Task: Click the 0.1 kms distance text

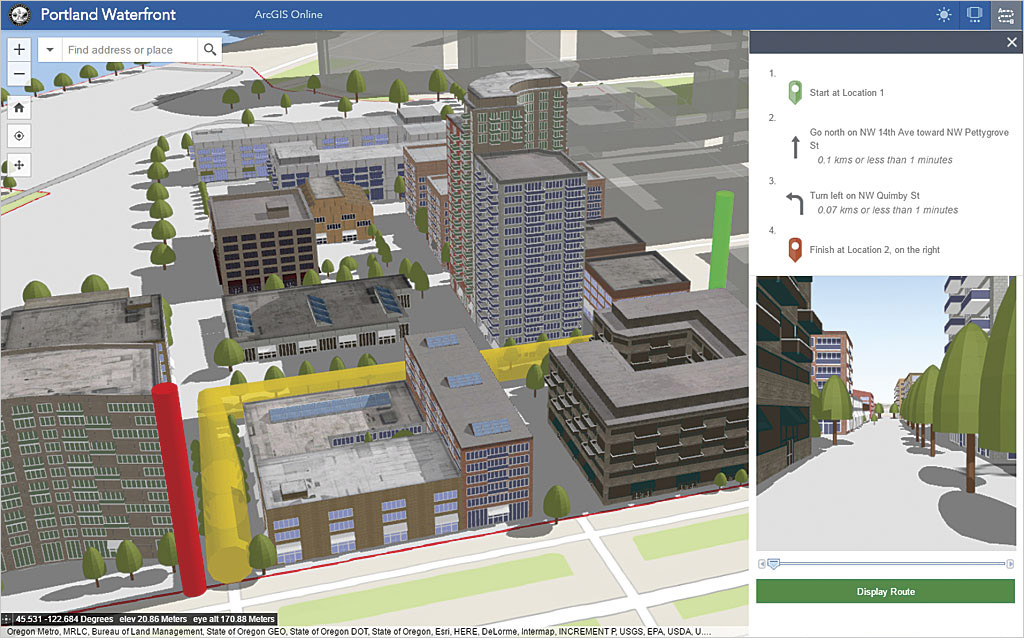Action: point(884,160)
